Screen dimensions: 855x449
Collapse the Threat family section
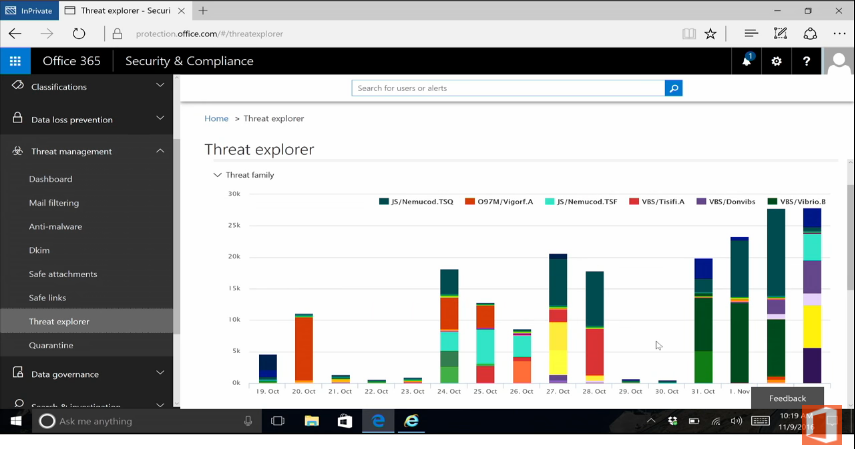pyautogui.click(x=218, y=175)
